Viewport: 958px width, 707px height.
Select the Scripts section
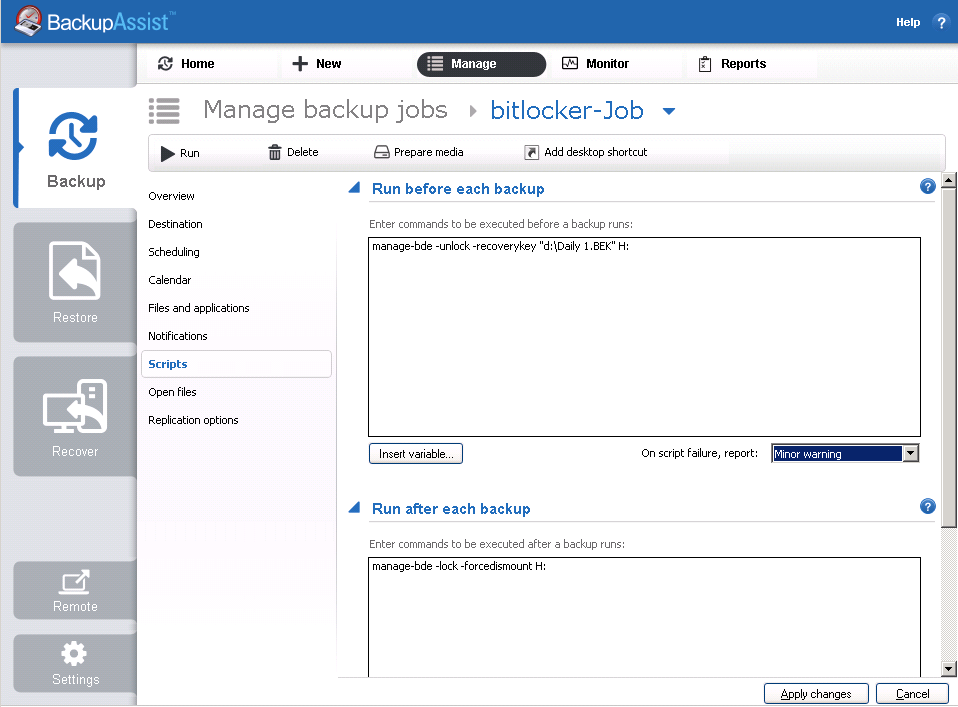pos(236,364)
